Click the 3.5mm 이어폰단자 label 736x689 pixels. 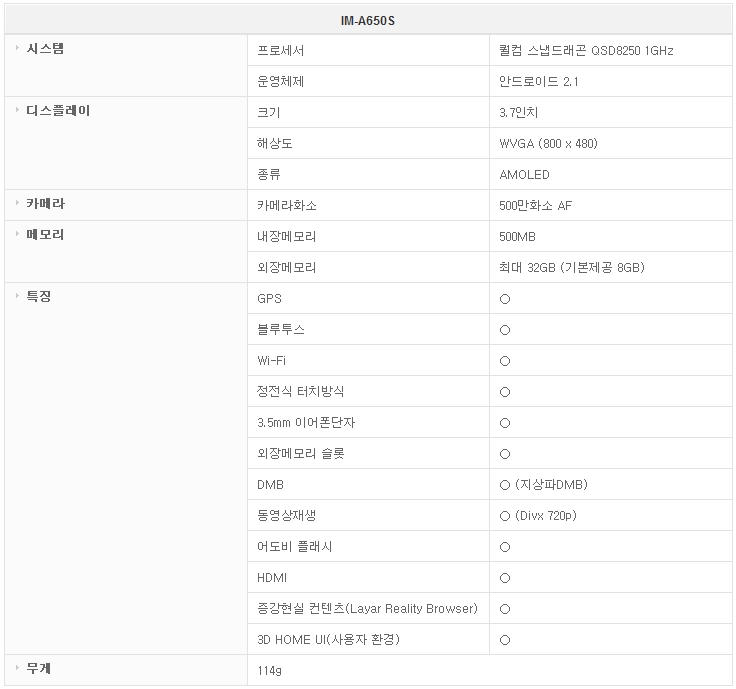tap(306, 422)
